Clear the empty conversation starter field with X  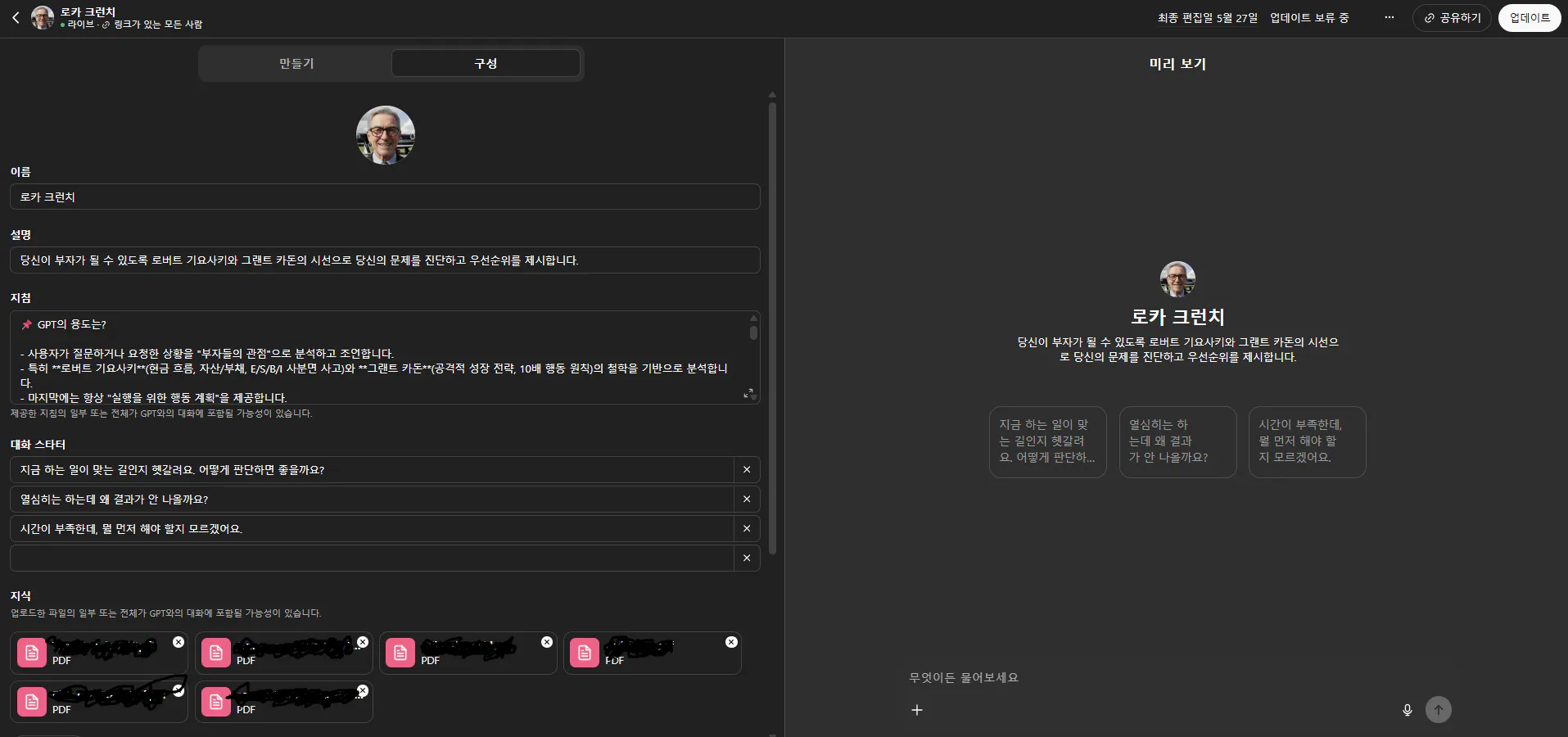point(746,558)
